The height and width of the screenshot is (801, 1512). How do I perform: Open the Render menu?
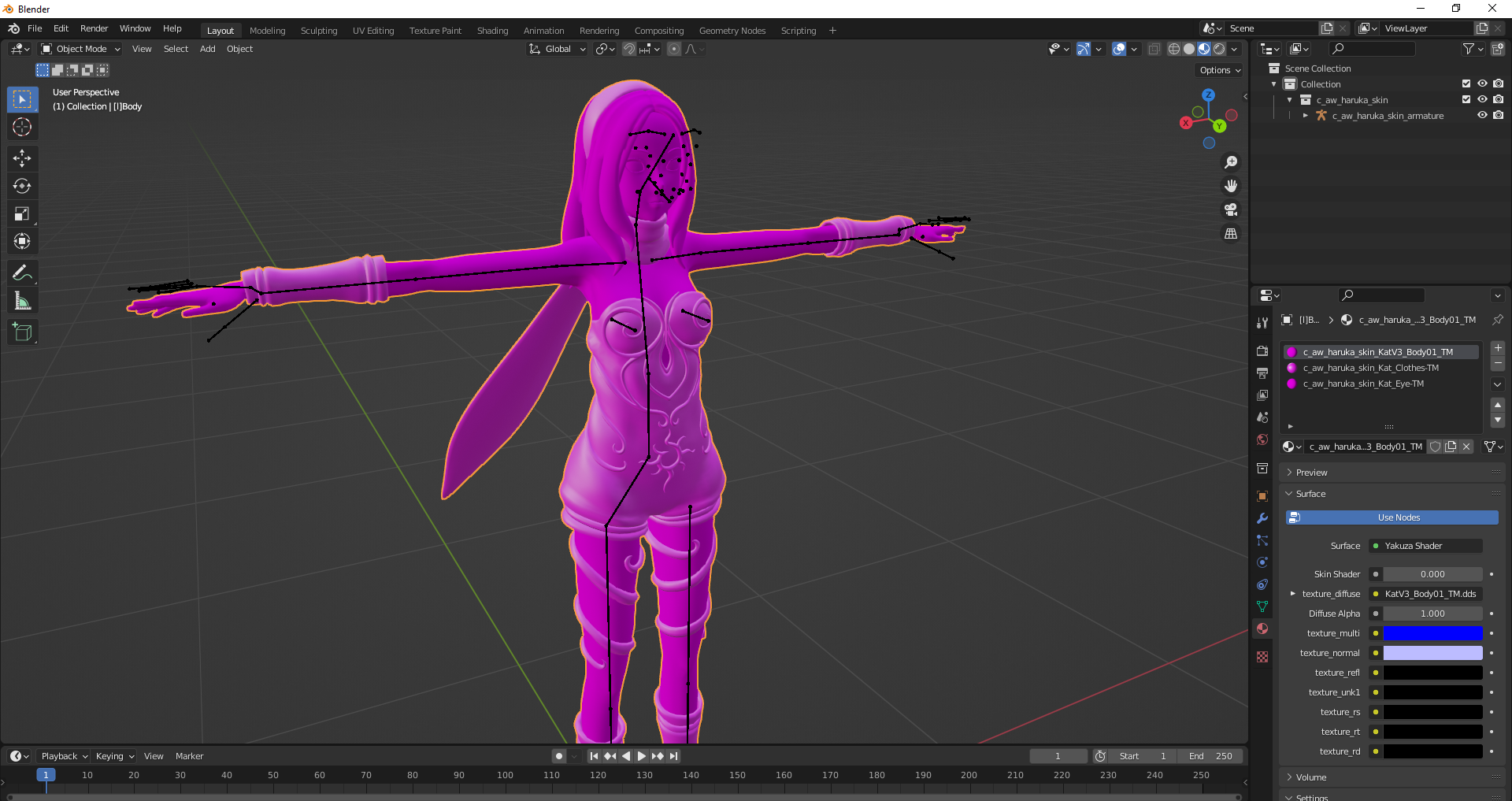point(94,28)
